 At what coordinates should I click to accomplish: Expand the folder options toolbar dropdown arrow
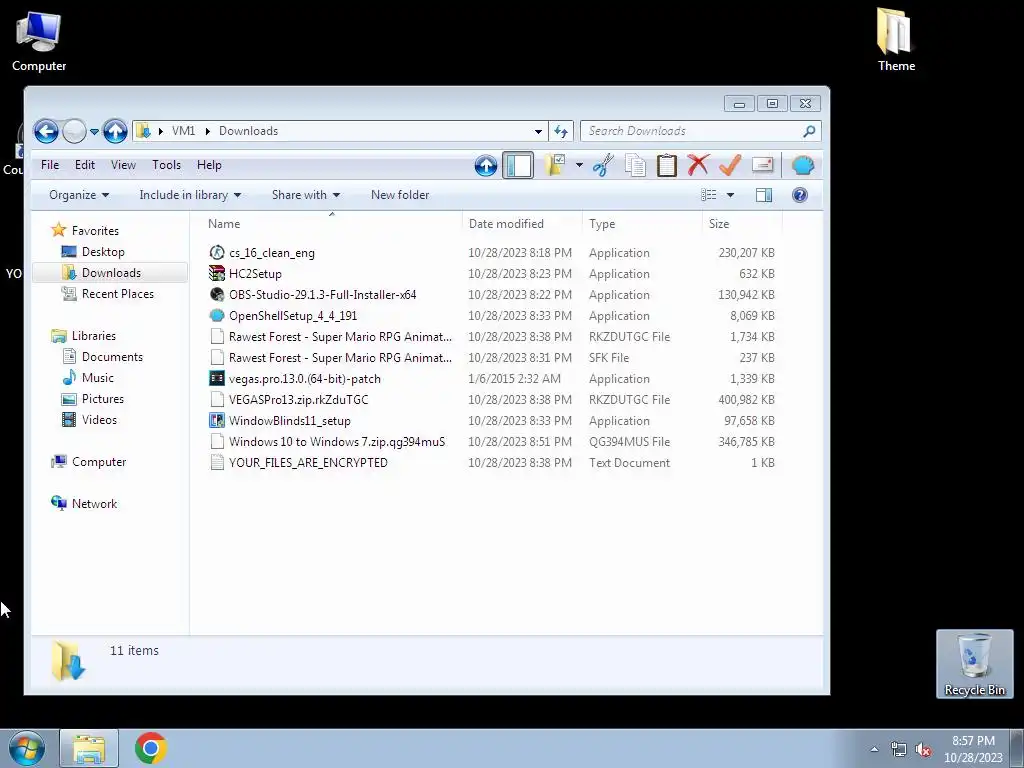pos(579,165)
